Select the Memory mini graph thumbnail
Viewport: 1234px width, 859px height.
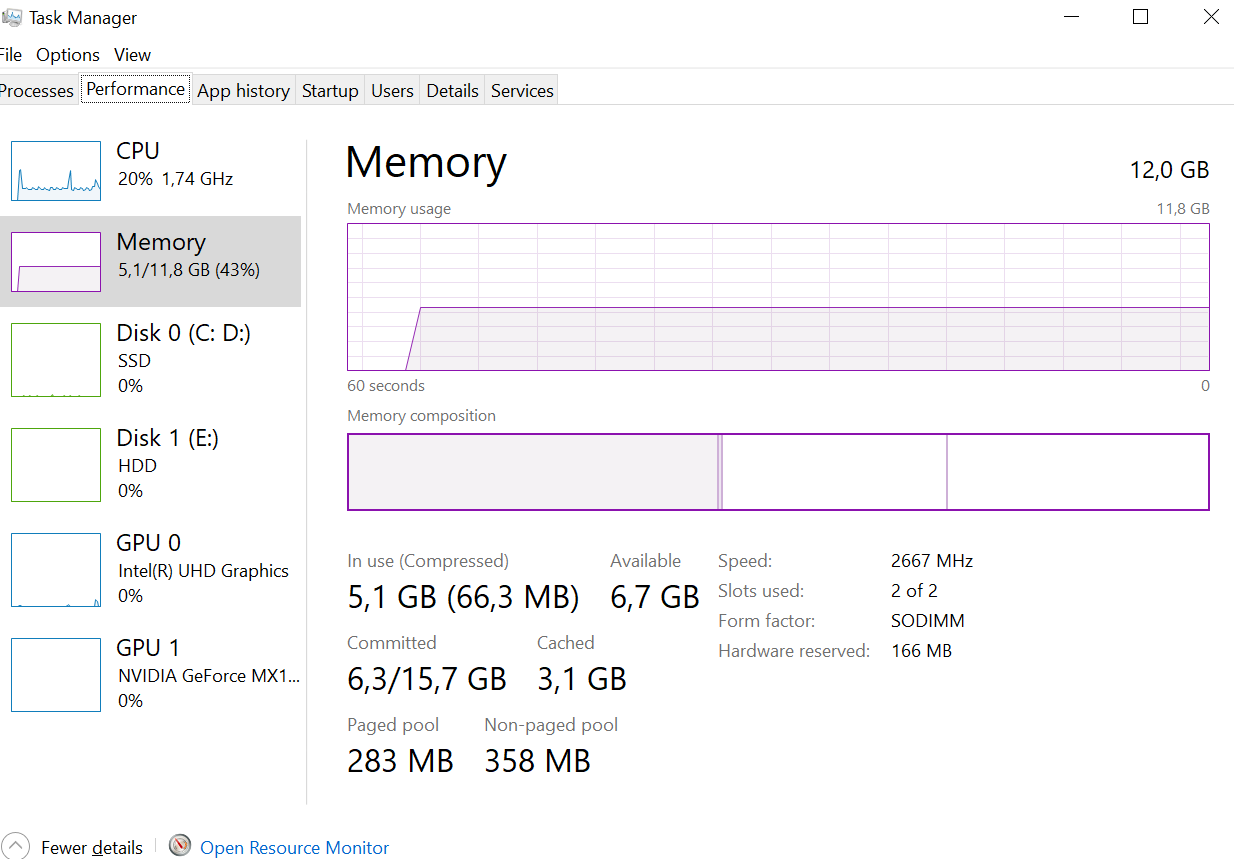56,262
